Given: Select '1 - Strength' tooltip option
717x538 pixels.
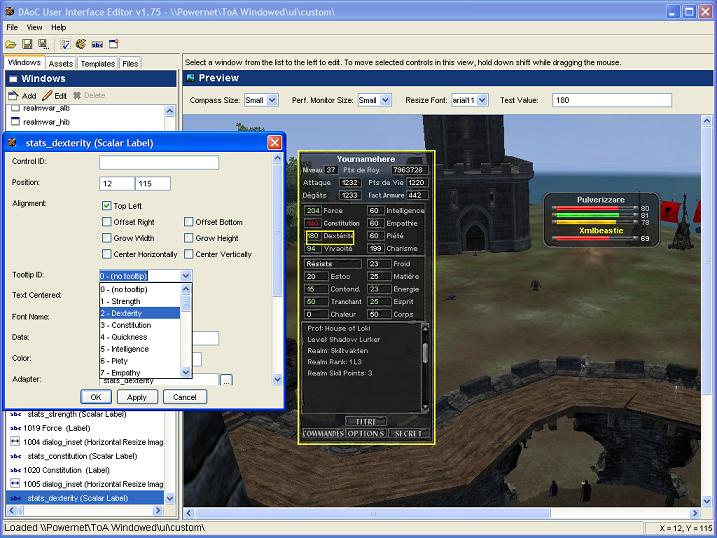Looking at the screenshot, I should (140, 301).
